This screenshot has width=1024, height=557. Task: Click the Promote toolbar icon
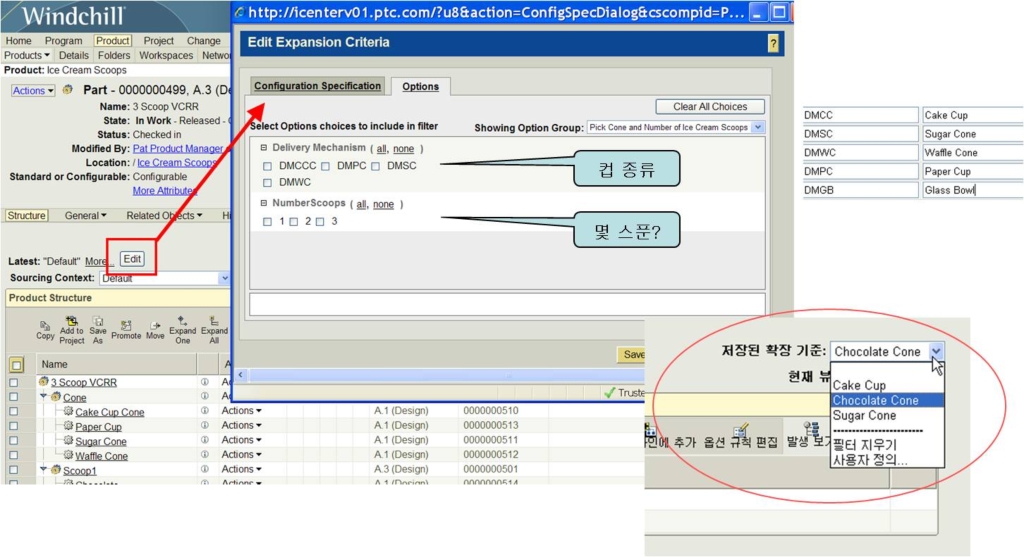(x=126, y=325)
